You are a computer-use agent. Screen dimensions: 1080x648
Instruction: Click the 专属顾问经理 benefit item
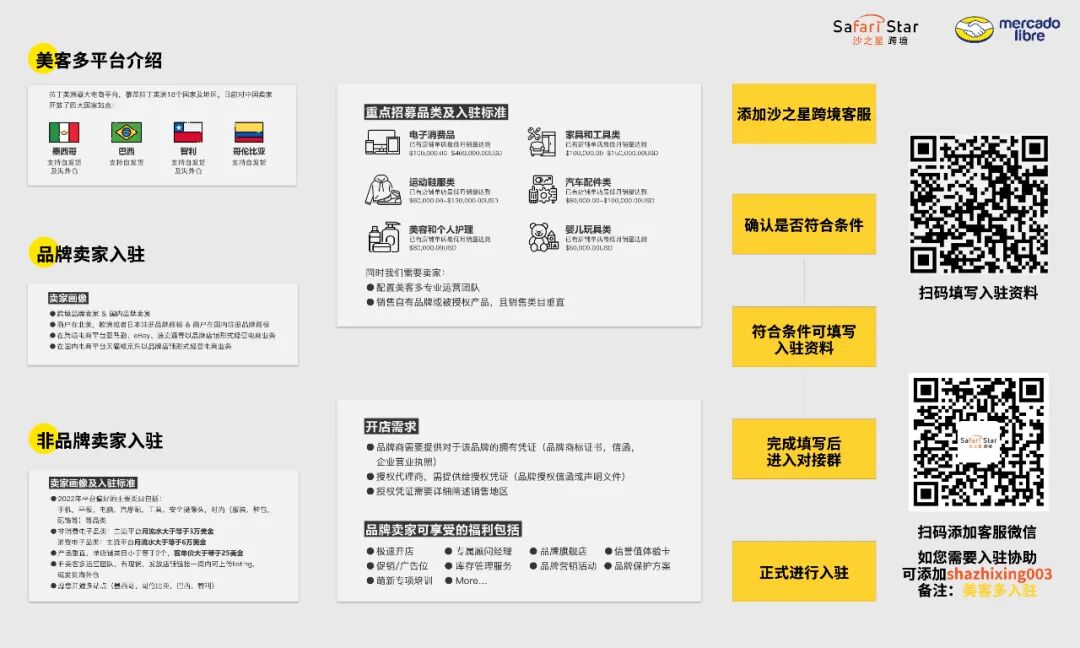click(x=479, y=551)
